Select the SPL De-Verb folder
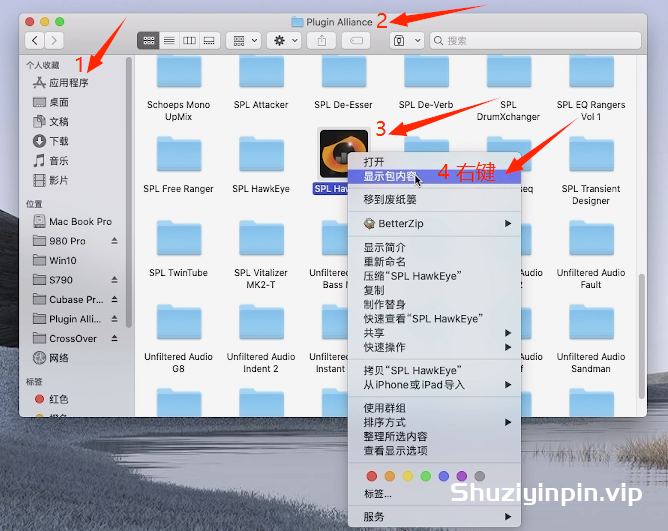This screenshot has width=668, height=531. pyautogui.click(x=426, y=72)
